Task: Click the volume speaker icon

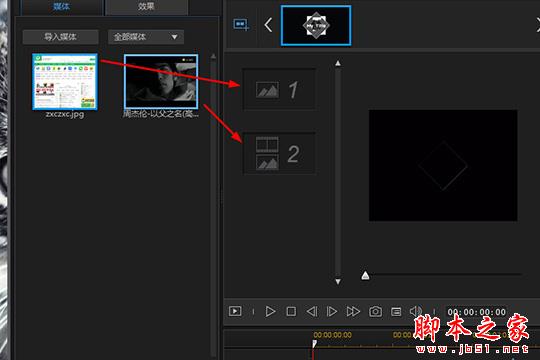Action: point(416,311)
